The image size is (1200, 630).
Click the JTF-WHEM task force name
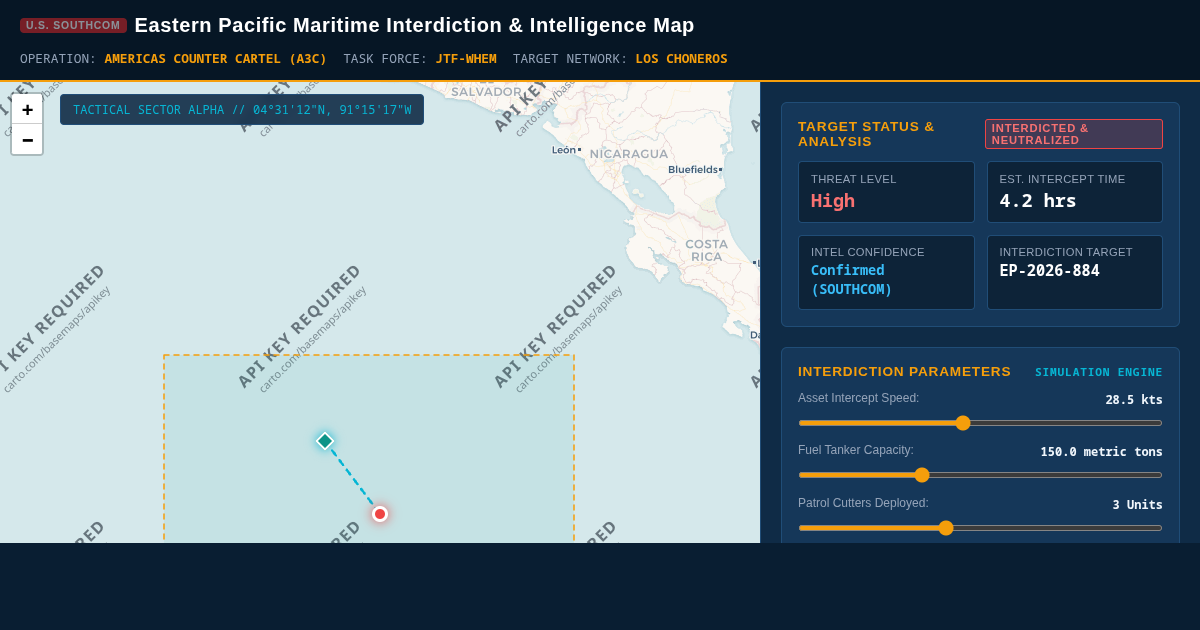466,59
